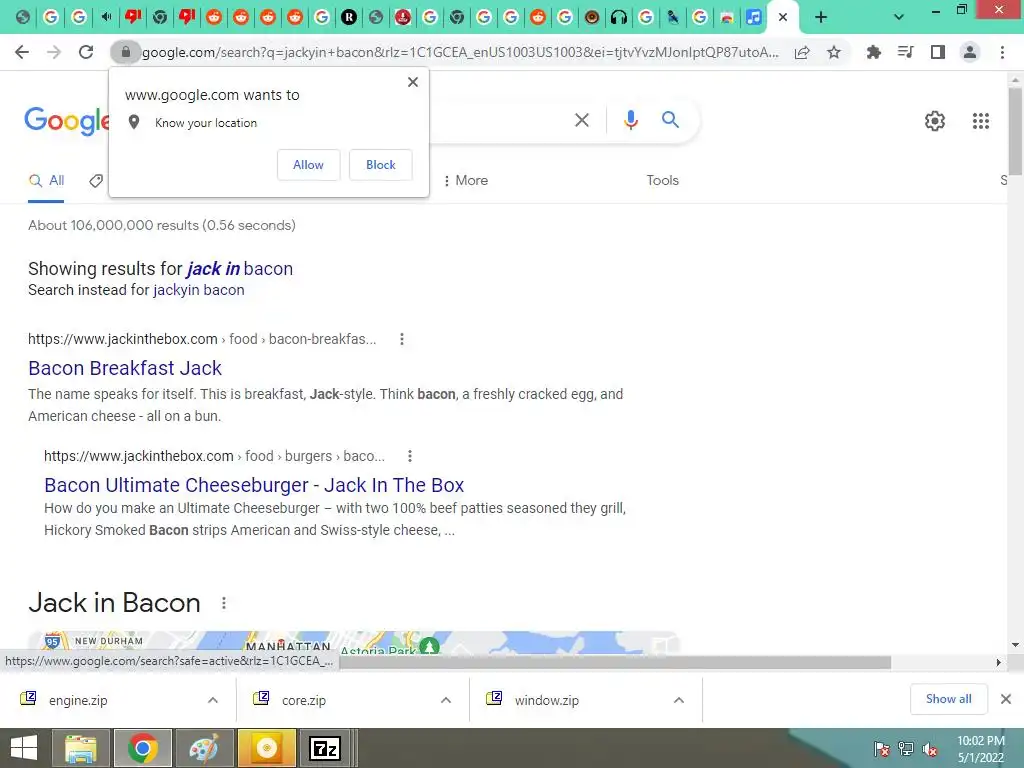Close the active browser tab

(x=783, y=17)
